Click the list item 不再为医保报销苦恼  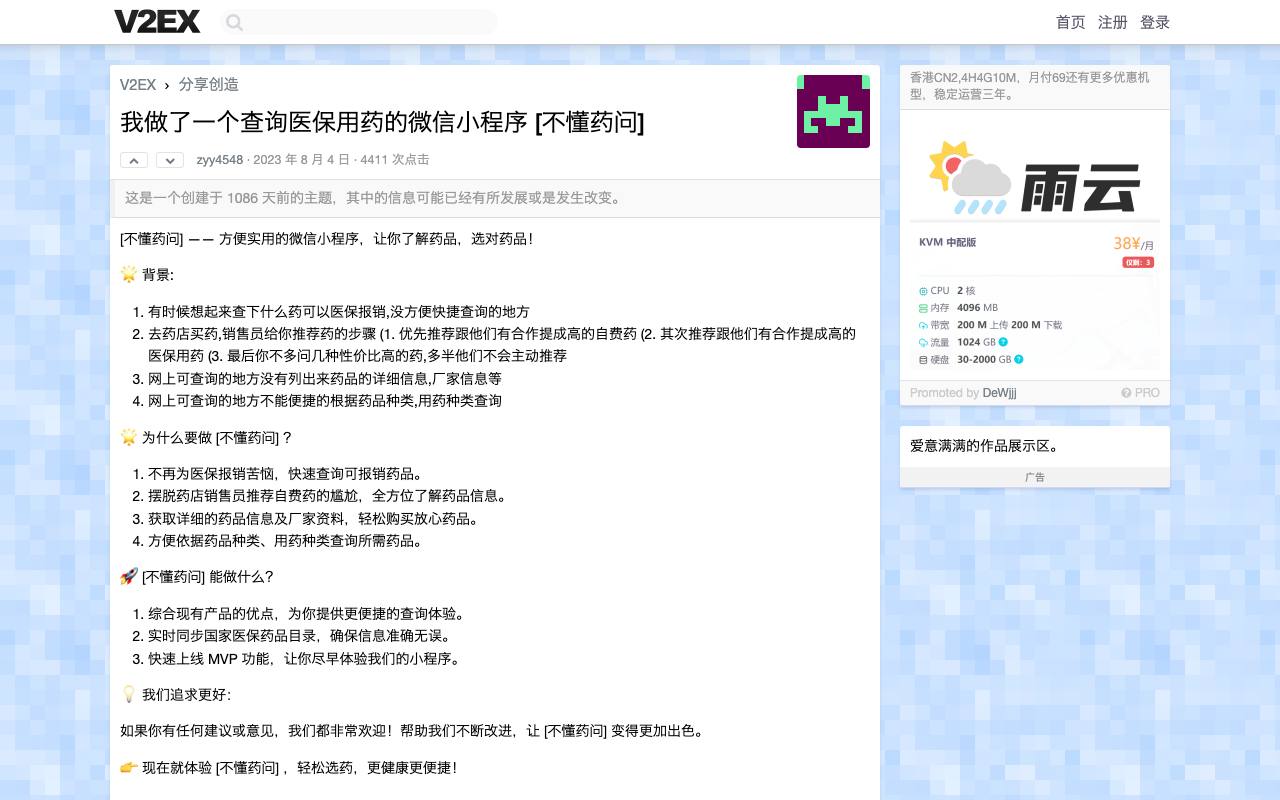click(288, 474)
